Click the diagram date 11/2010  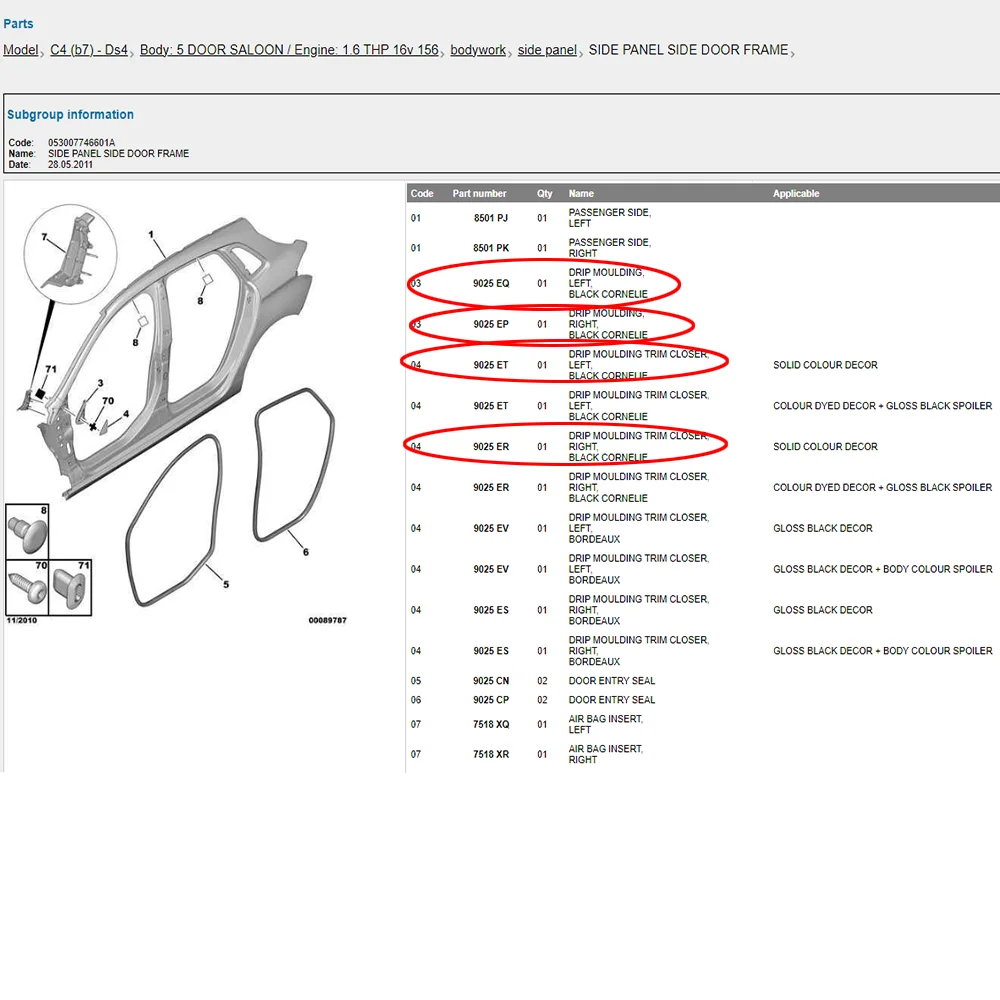click(22, 620)
